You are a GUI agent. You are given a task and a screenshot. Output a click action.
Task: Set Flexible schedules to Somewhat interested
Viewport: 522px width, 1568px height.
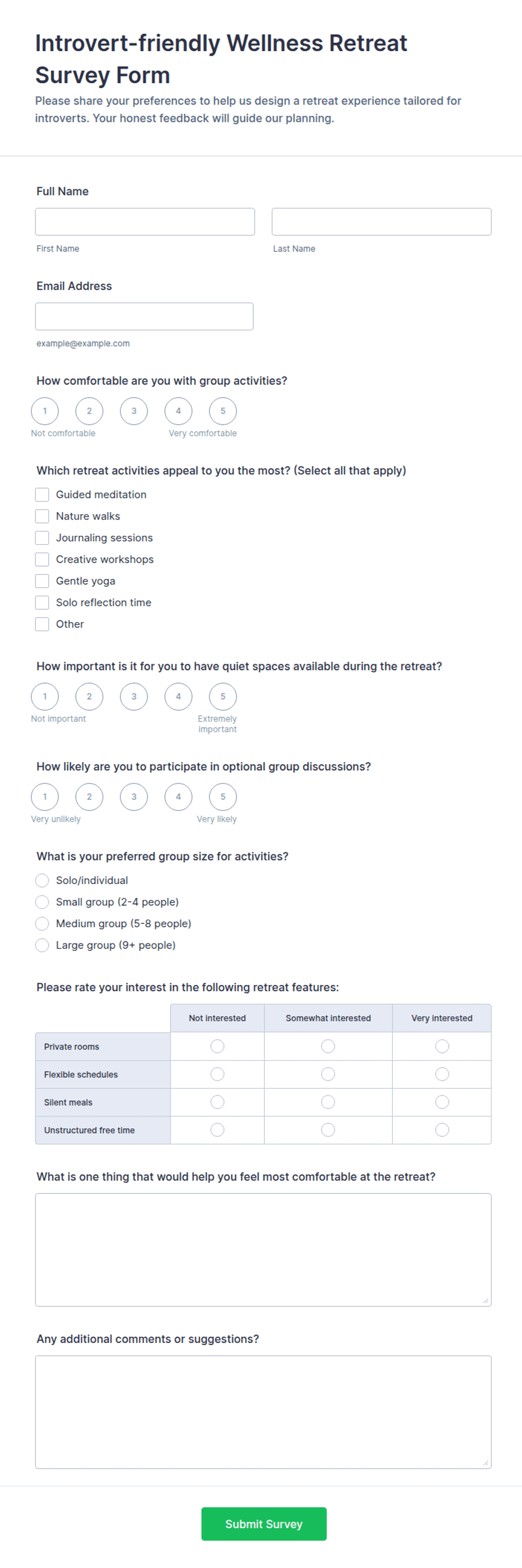point(328,1074)
